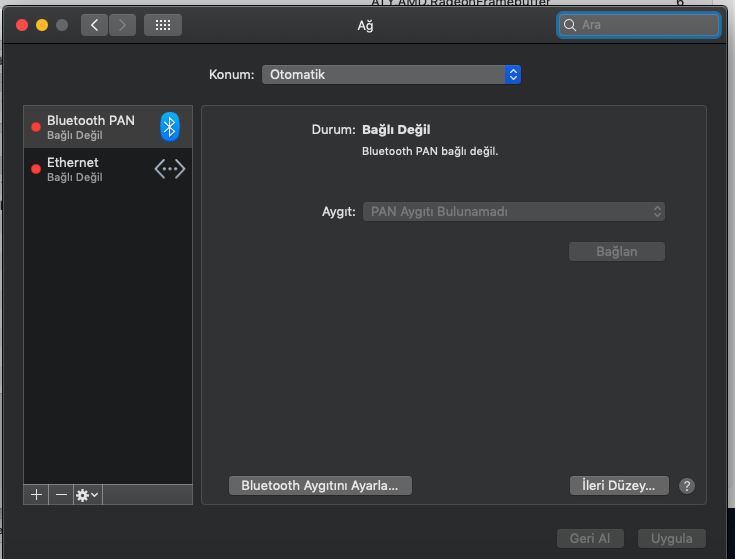Viewport: 735px width, 559px height.
Task: Click the Uygula apply button
Action: pos(671,538)
